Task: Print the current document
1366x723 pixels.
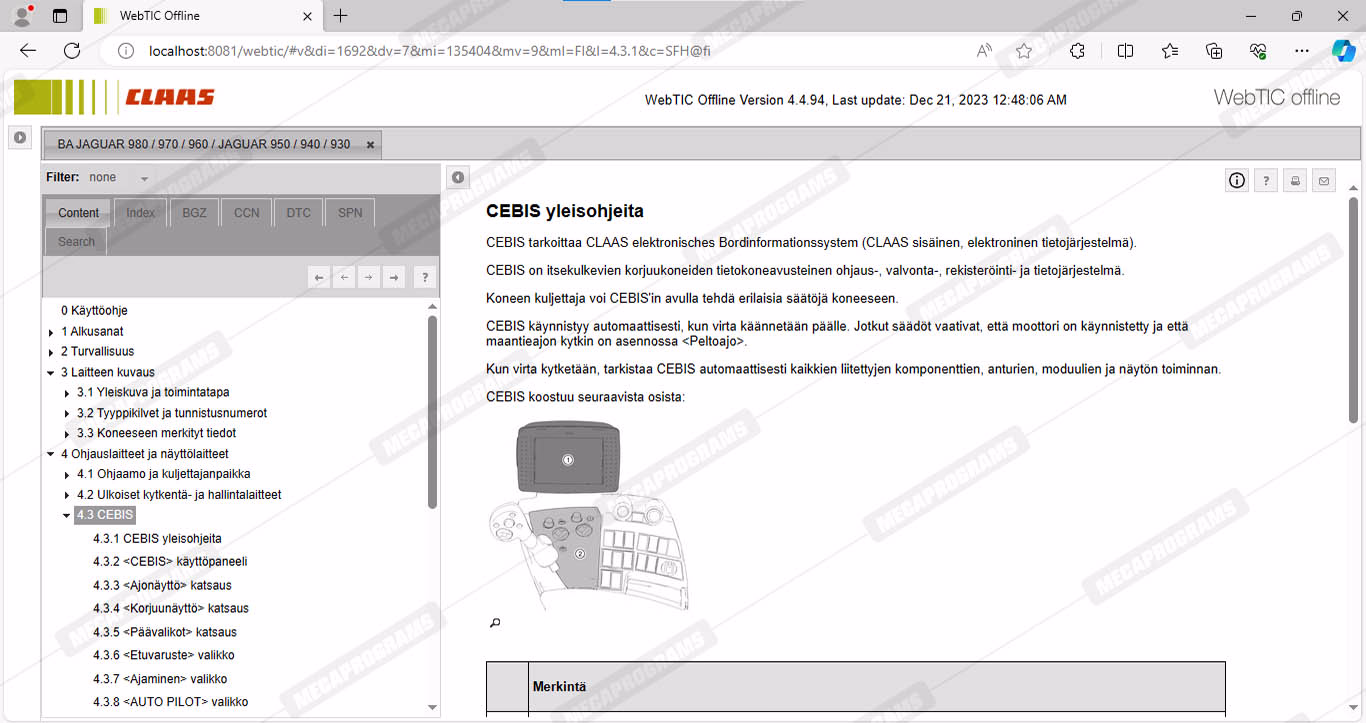Action: click(1295, 180)
